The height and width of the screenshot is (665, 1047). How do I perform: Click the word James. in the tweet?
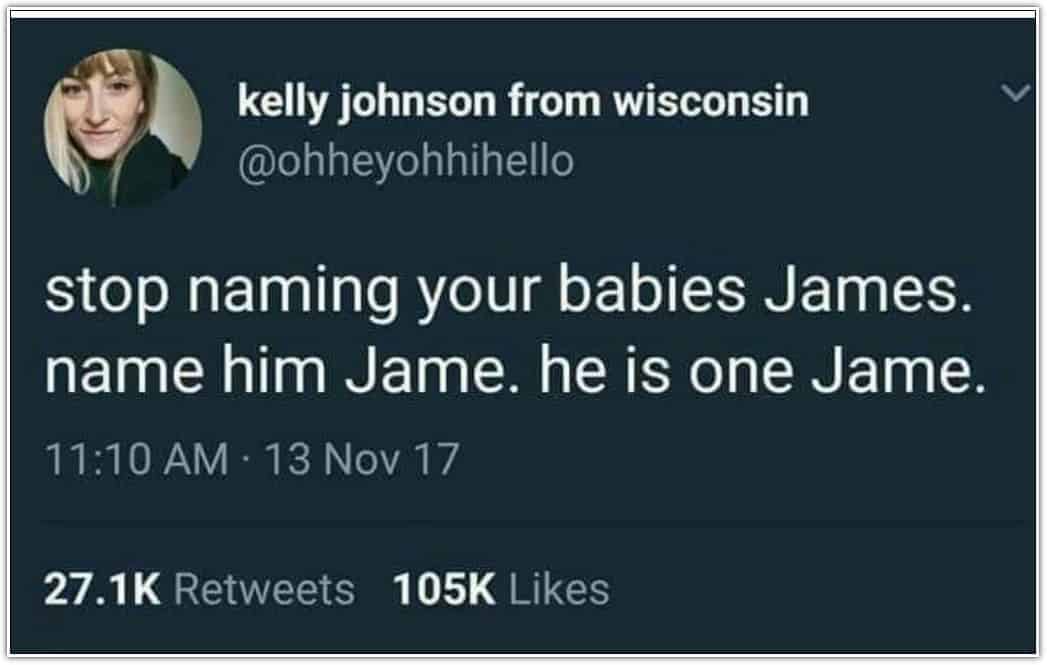coord(868,290)
